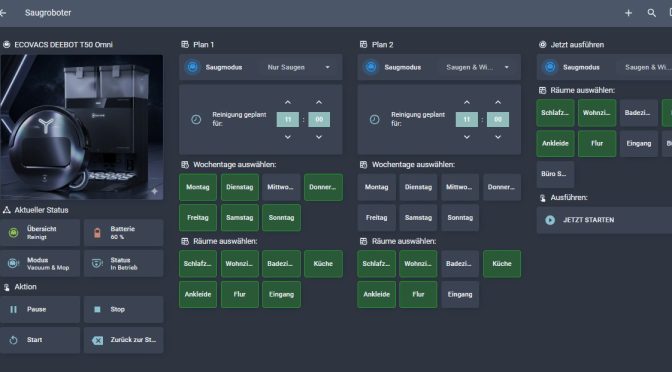The height and width of the screenshot is (372, 672).
Task: Open the Plan 1 Nur Saugen dropdown
Action: click(299, 67)
